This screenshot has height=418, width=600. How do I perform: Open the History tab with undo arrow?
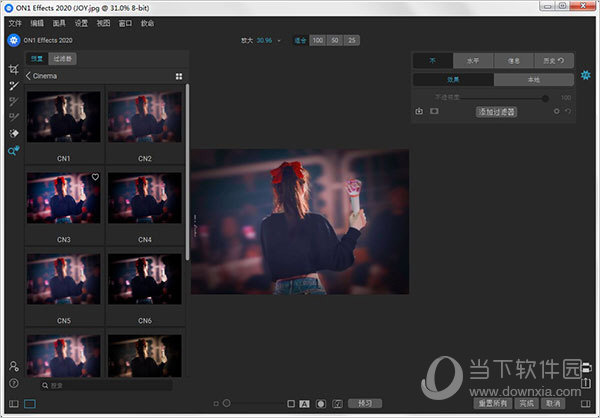click(x=554, y=60)
